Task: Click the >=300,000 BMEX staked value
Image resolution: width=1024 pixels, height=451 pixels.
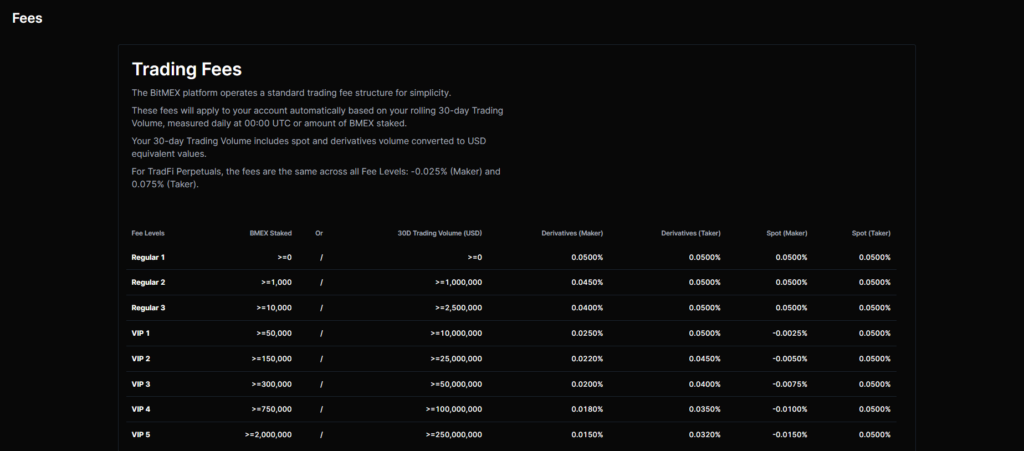Action: coord(272,384)
